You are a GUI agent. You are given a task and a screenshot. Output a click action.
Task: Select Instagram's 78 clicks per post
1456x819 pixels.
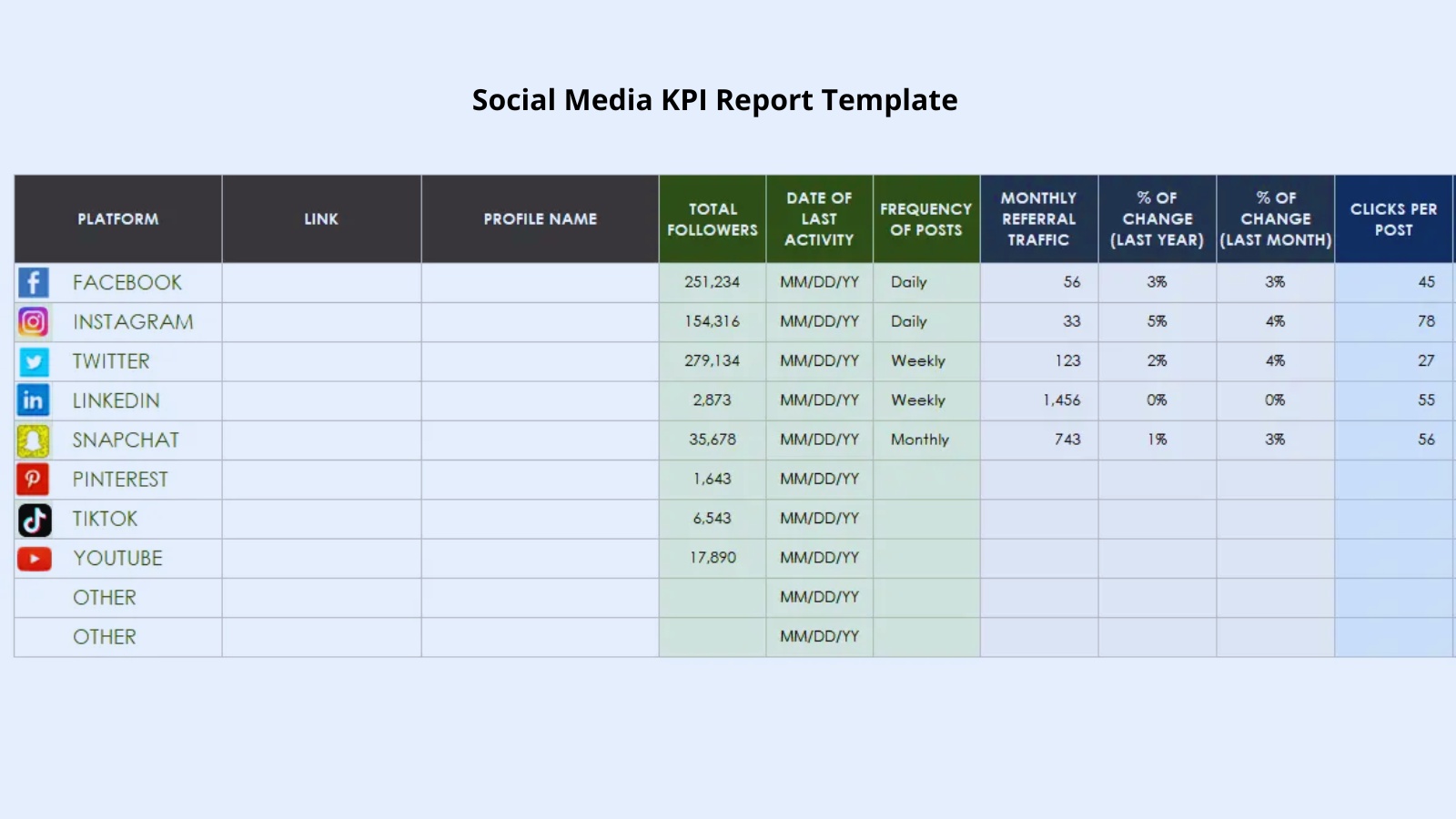(x=1394, y=322)
